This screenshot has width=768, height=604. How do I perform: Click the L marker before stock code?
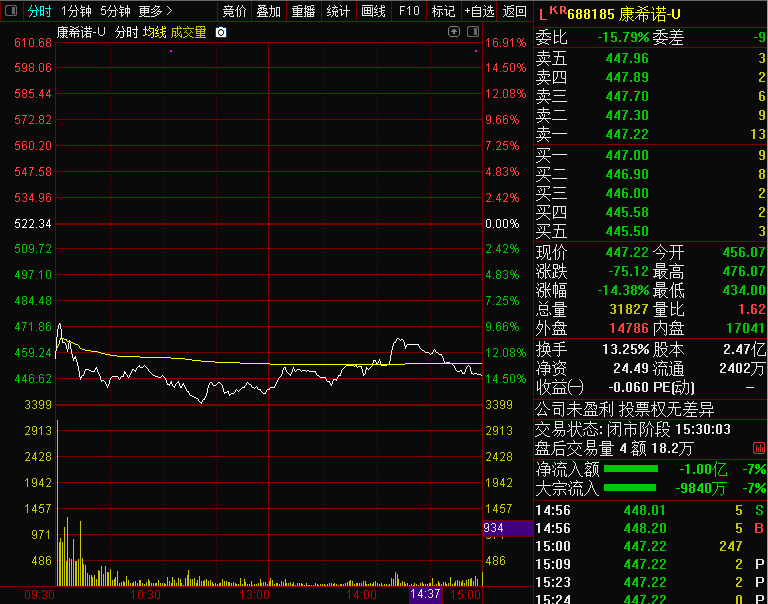pyautogui.click(x=543, y=14)
